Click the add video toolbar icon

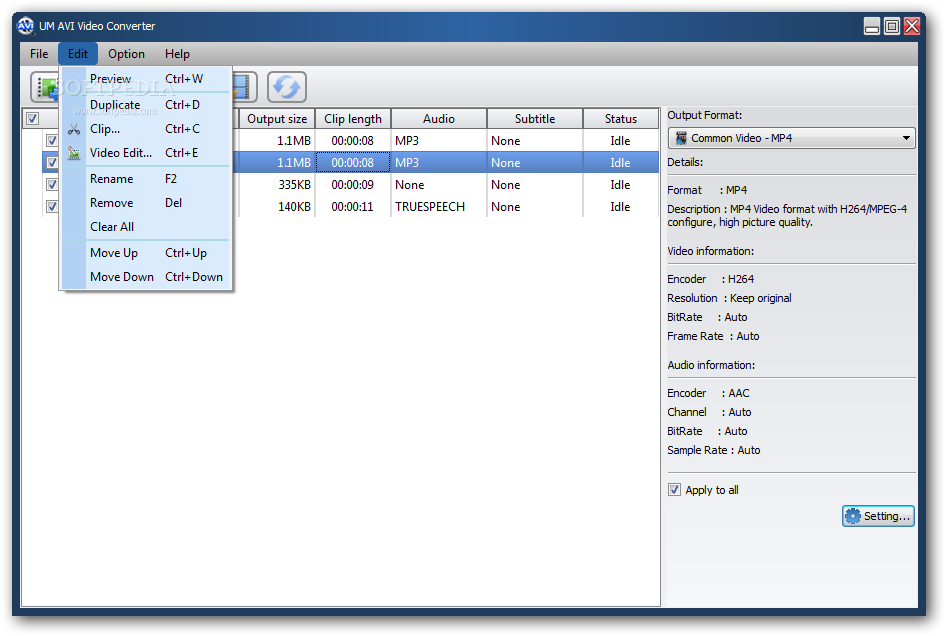[45, 87]
